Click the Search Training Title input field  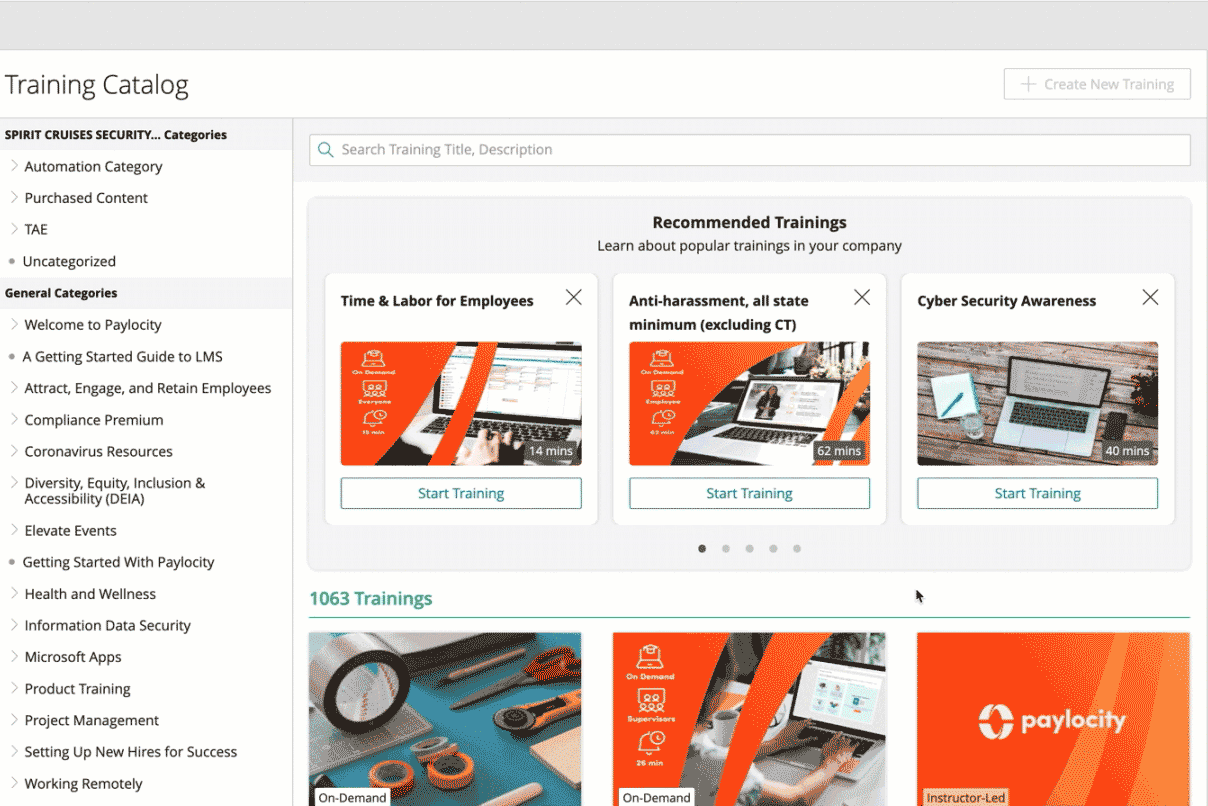[x=760, y=150]
